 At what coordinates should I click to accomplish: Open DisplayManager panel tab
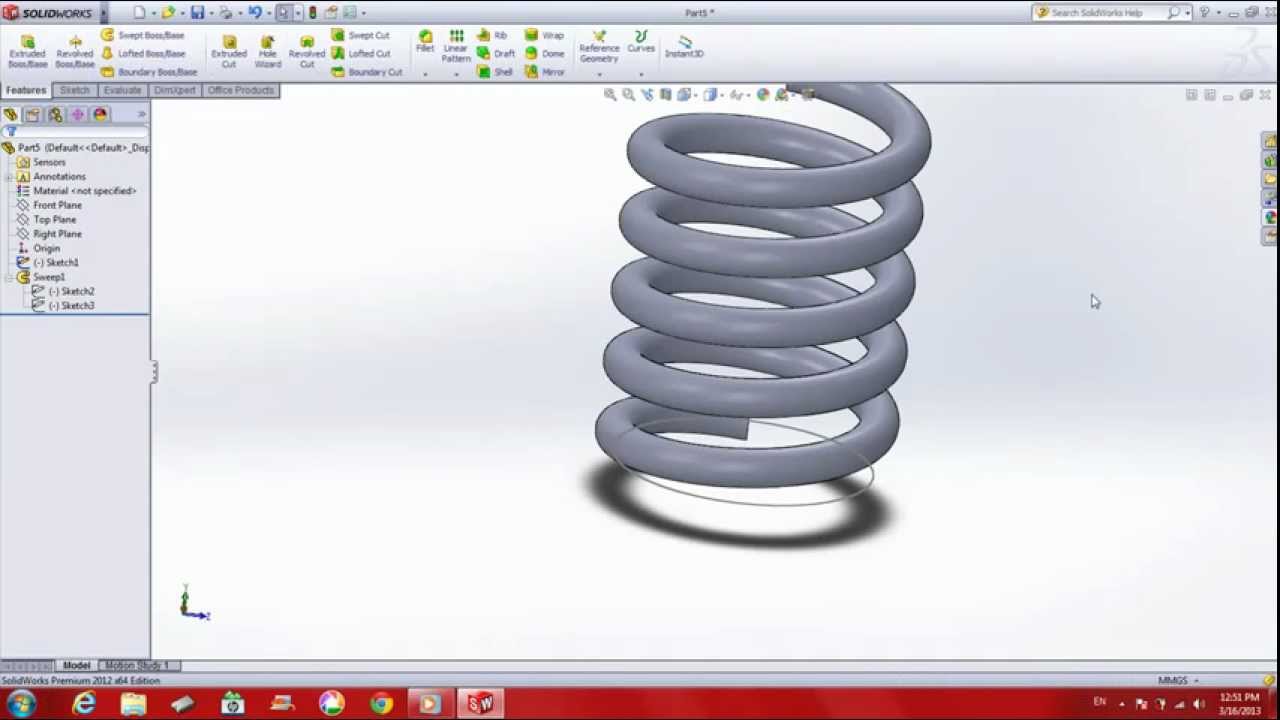[x=100, y=115]
